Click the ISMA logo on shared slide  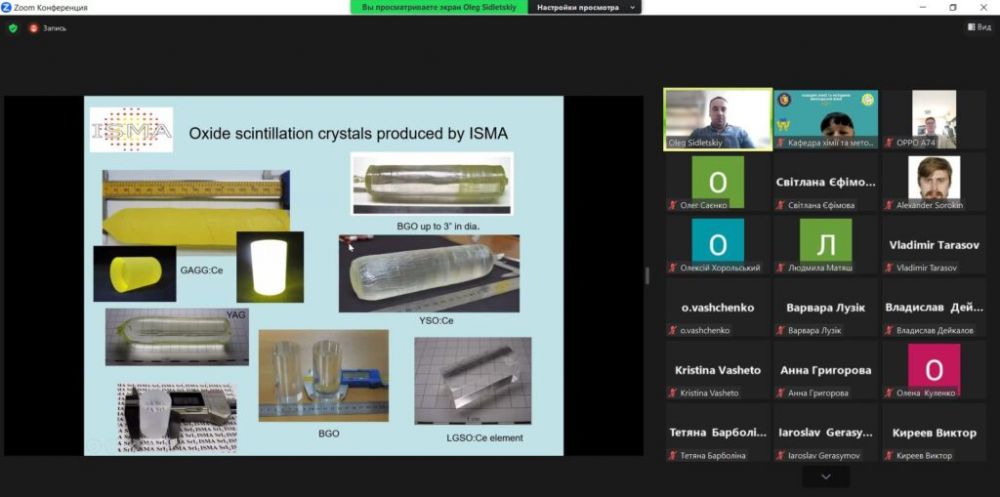coord(131,129)
